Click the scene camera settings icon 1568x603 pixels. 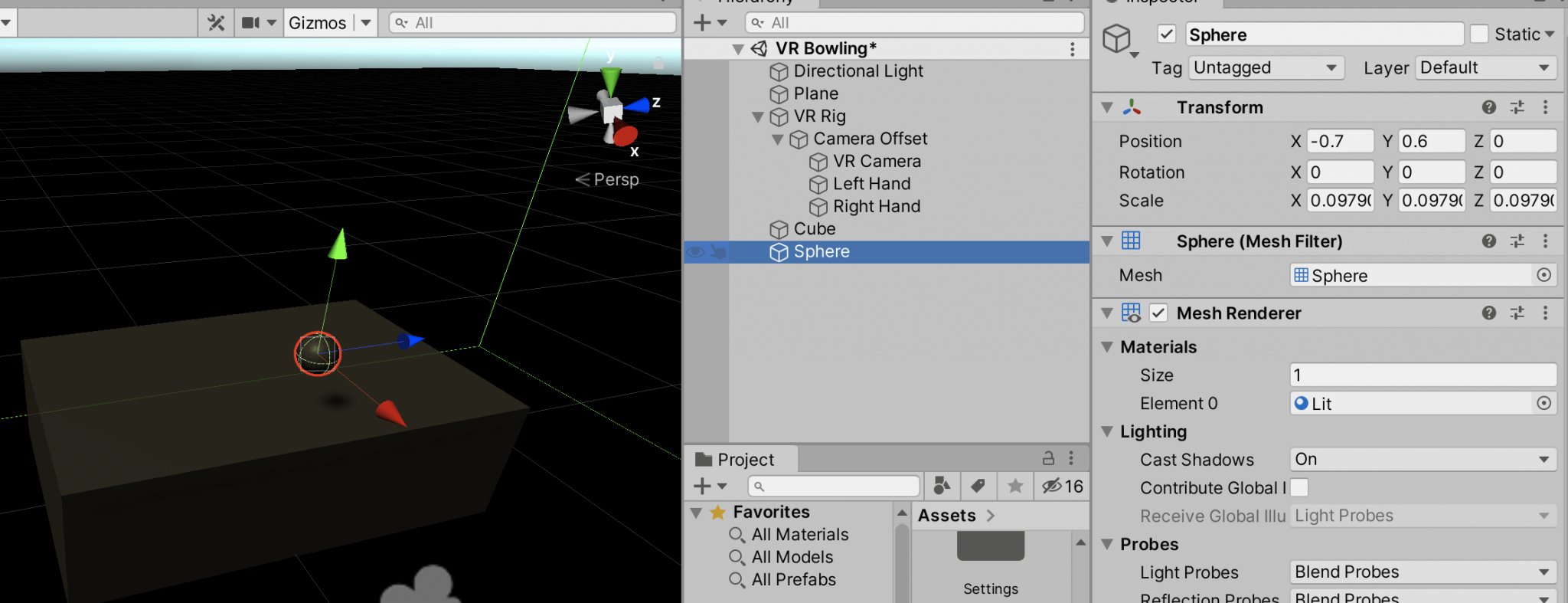pos(251,23)
